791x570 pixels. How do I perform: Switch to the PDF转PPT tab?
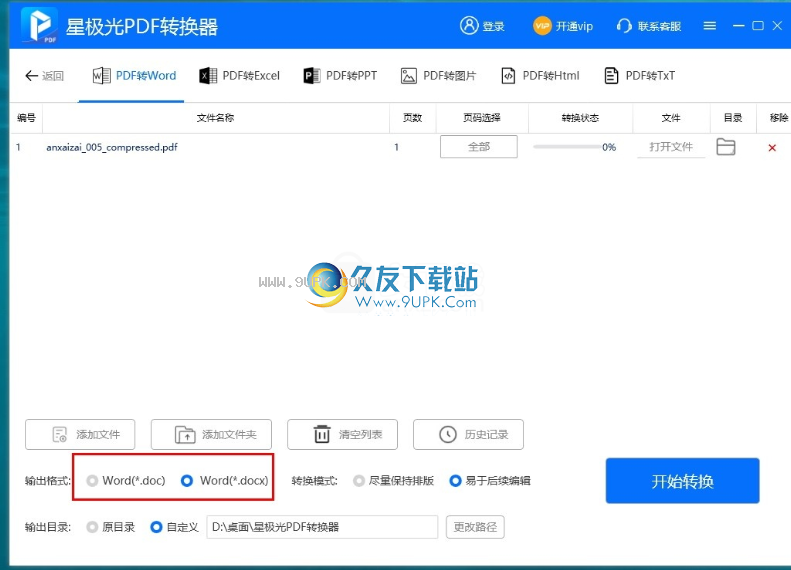(x=340, y=76)
